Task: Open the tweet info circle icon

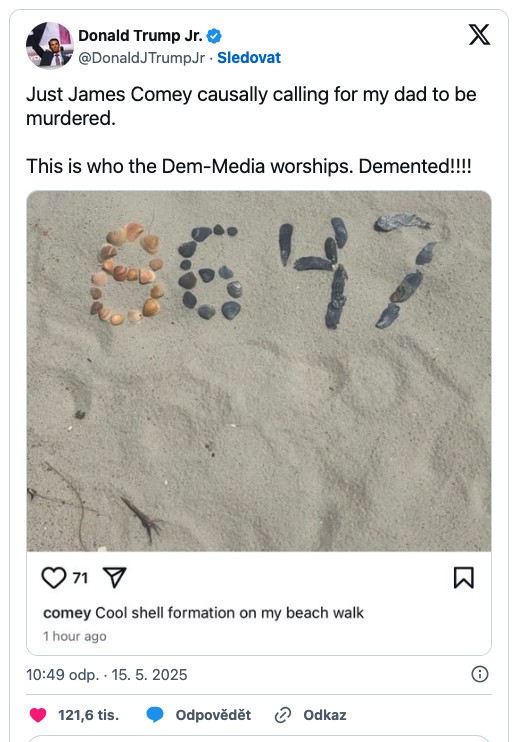Action: [x=480, y=674]
